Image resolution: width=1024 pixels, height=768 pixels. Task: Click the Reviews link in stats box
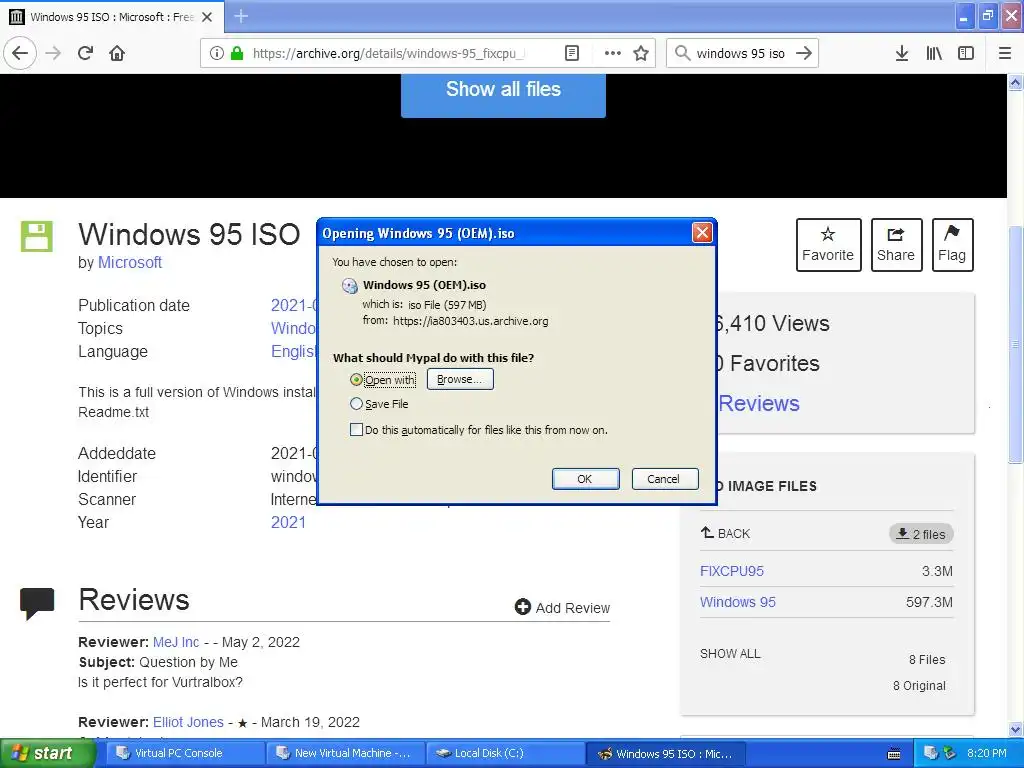[x=758, y=404]
